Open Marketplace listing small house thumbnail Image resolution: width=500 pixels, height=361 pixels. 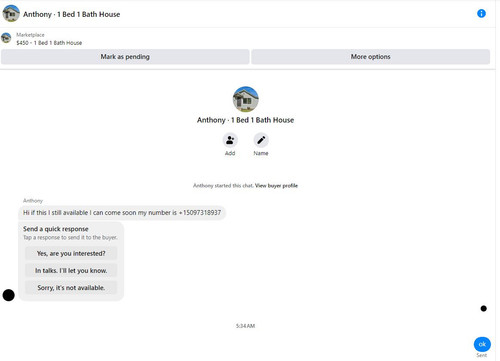click(x=6, y=38)
